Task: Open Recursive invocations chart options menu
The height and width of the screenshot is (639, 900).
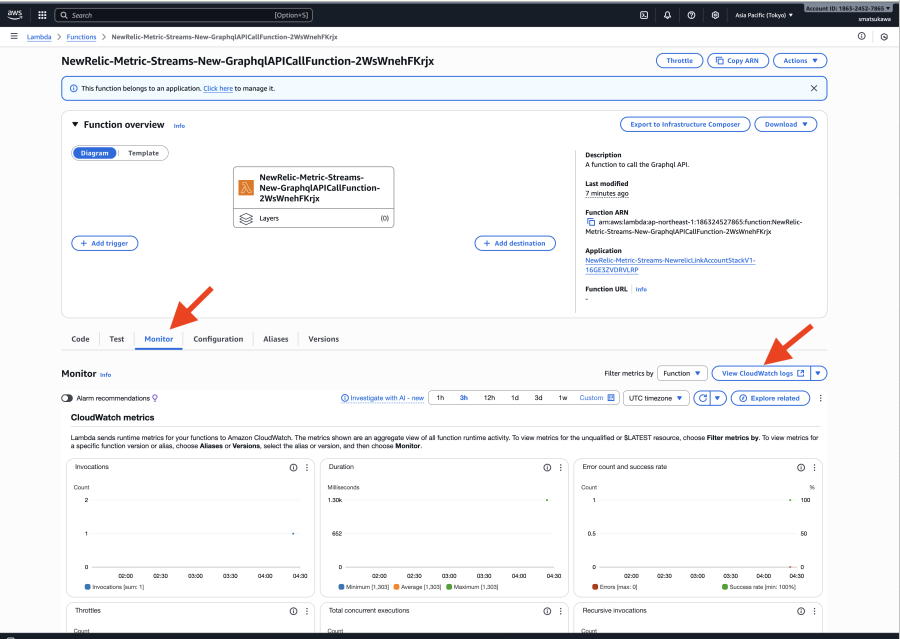Action: [x=814, y=611]
